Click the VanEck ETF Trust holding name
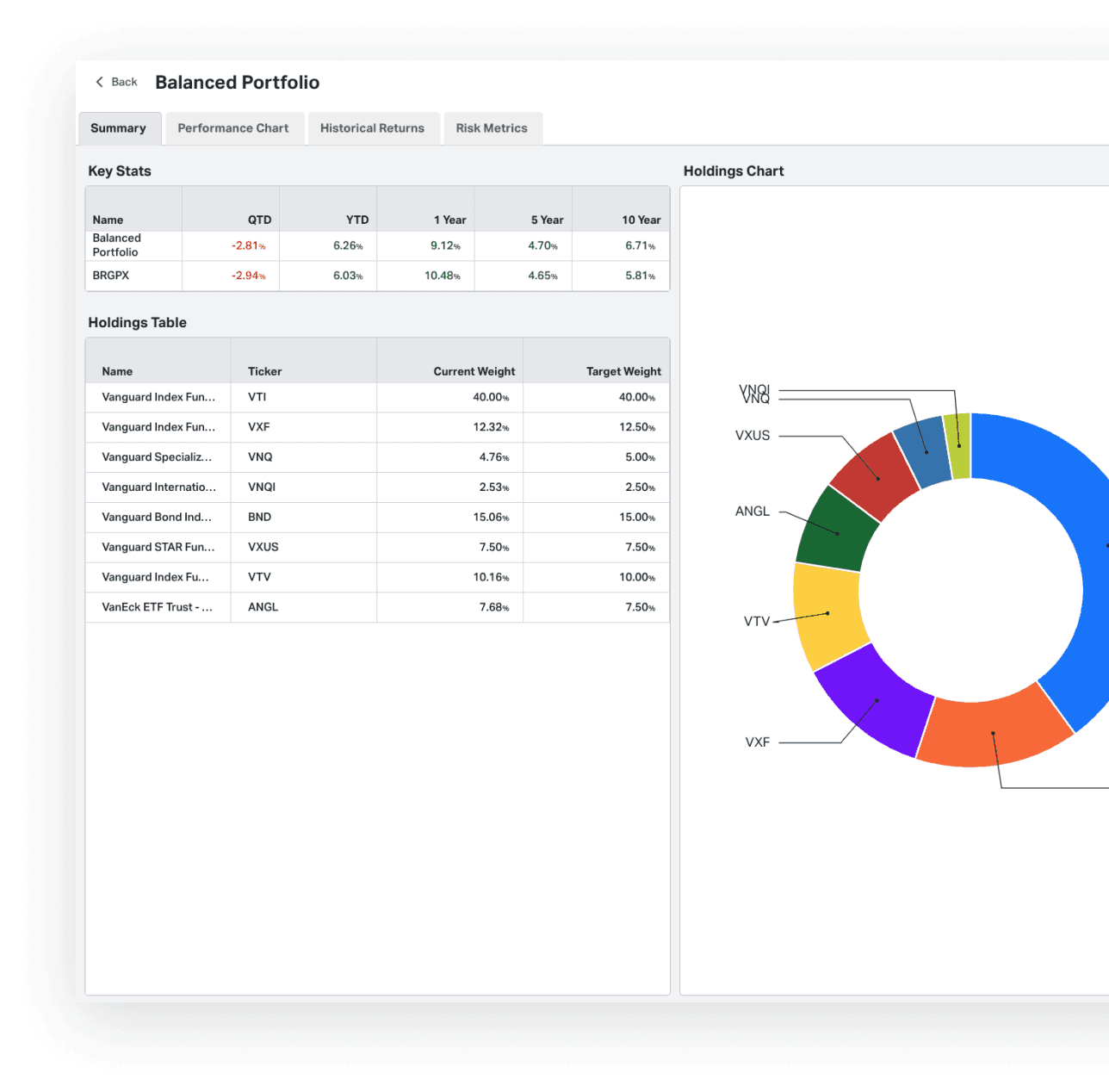The height and width of the screenshot is (1092, 1109). coord(158,607)
